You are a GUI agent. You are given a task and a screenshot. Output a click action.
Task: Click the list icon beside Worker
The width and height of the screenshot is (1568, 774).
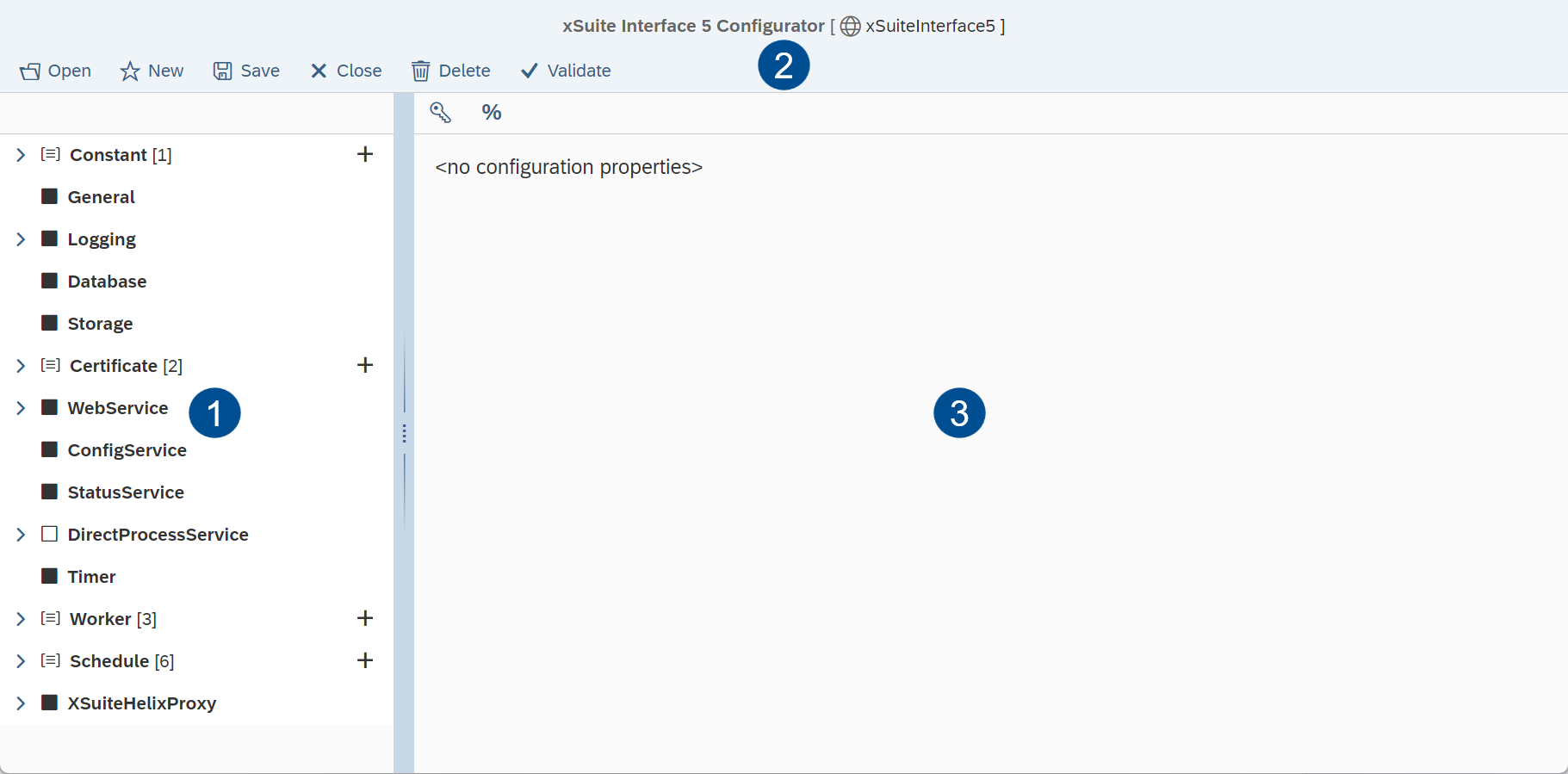(51, 618)
